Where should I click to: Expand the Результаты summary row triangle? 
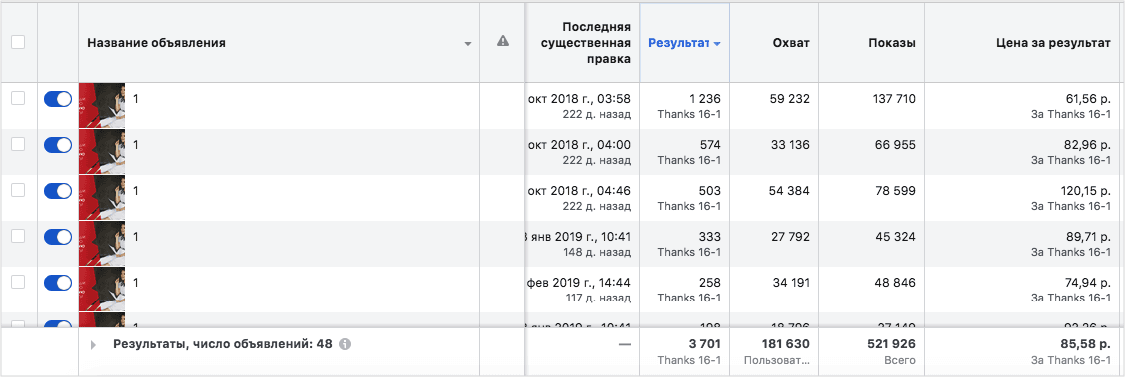click(x=93, y=345)
